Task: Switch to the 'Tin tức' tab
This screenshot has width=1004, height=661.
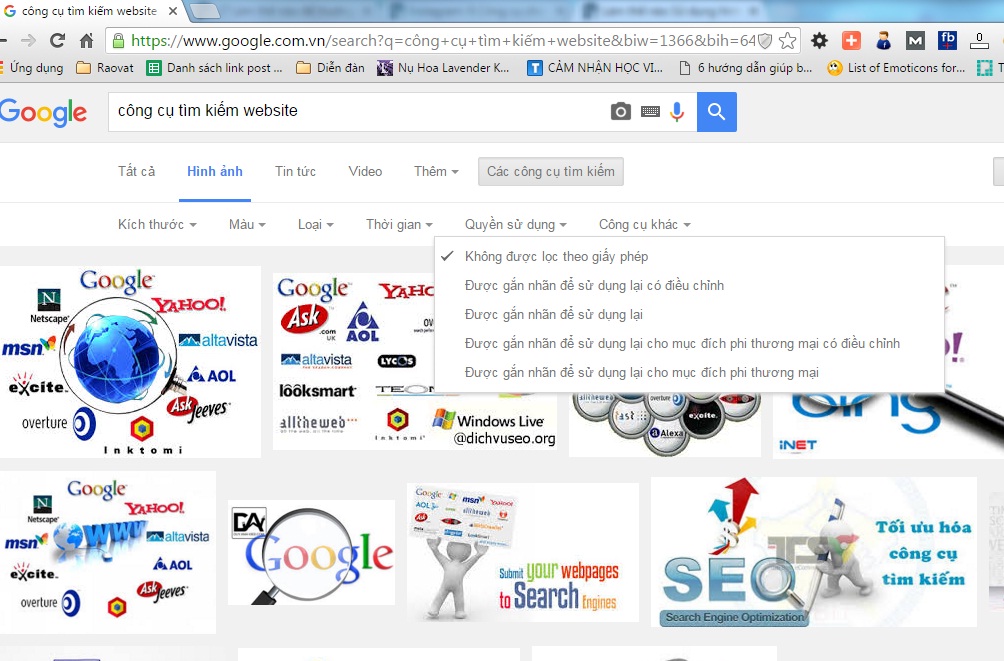Action: 295,172
